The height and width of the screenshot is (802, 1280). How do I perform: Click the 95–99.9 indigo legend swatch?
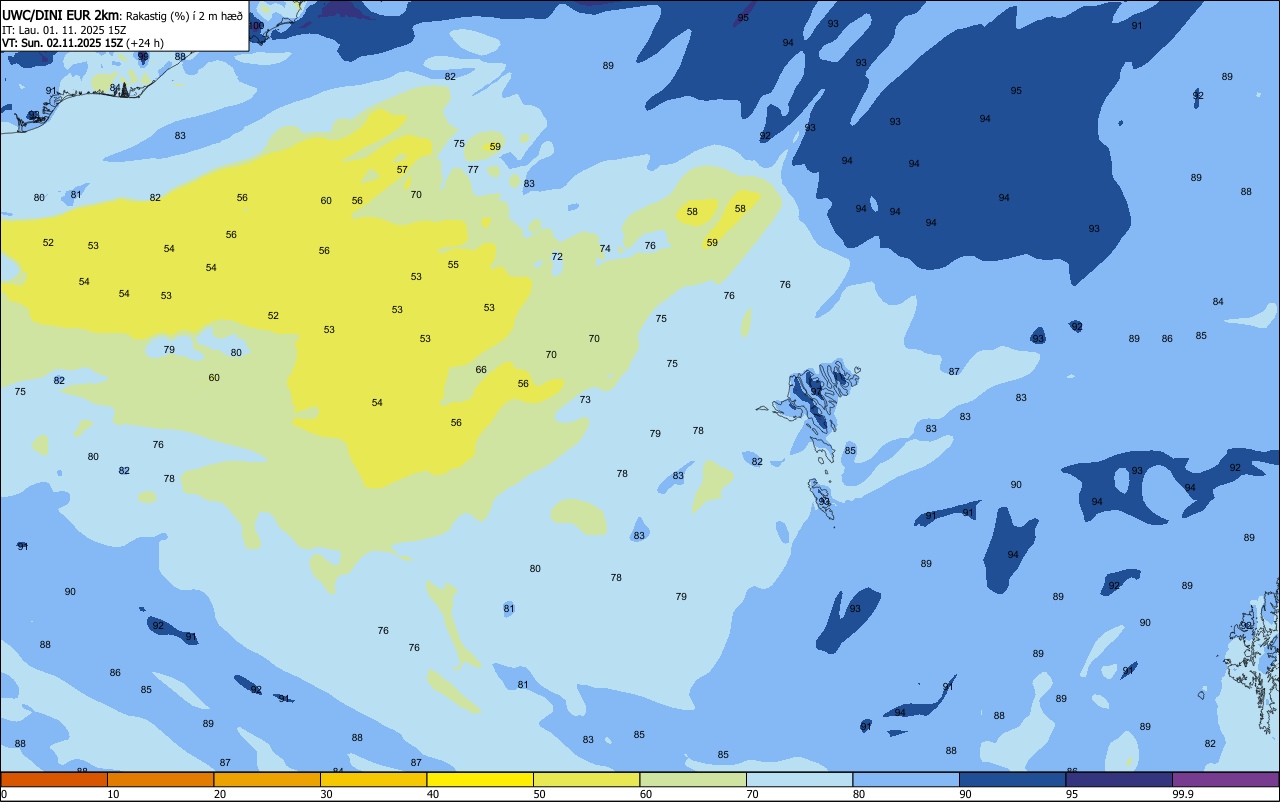pyautogui.click(x=1119, y=779)
